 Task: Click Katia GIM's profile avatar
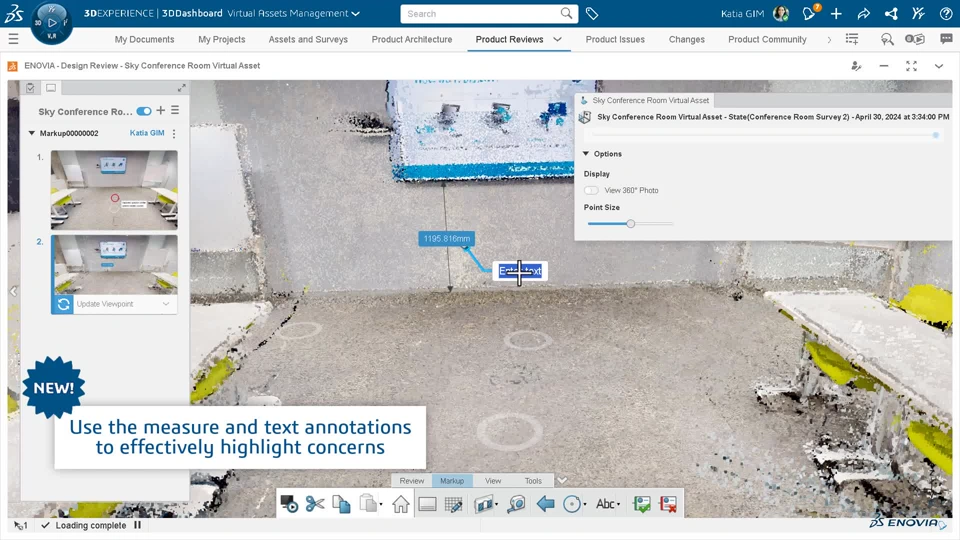pyautogui.click(x=781, y=13)
